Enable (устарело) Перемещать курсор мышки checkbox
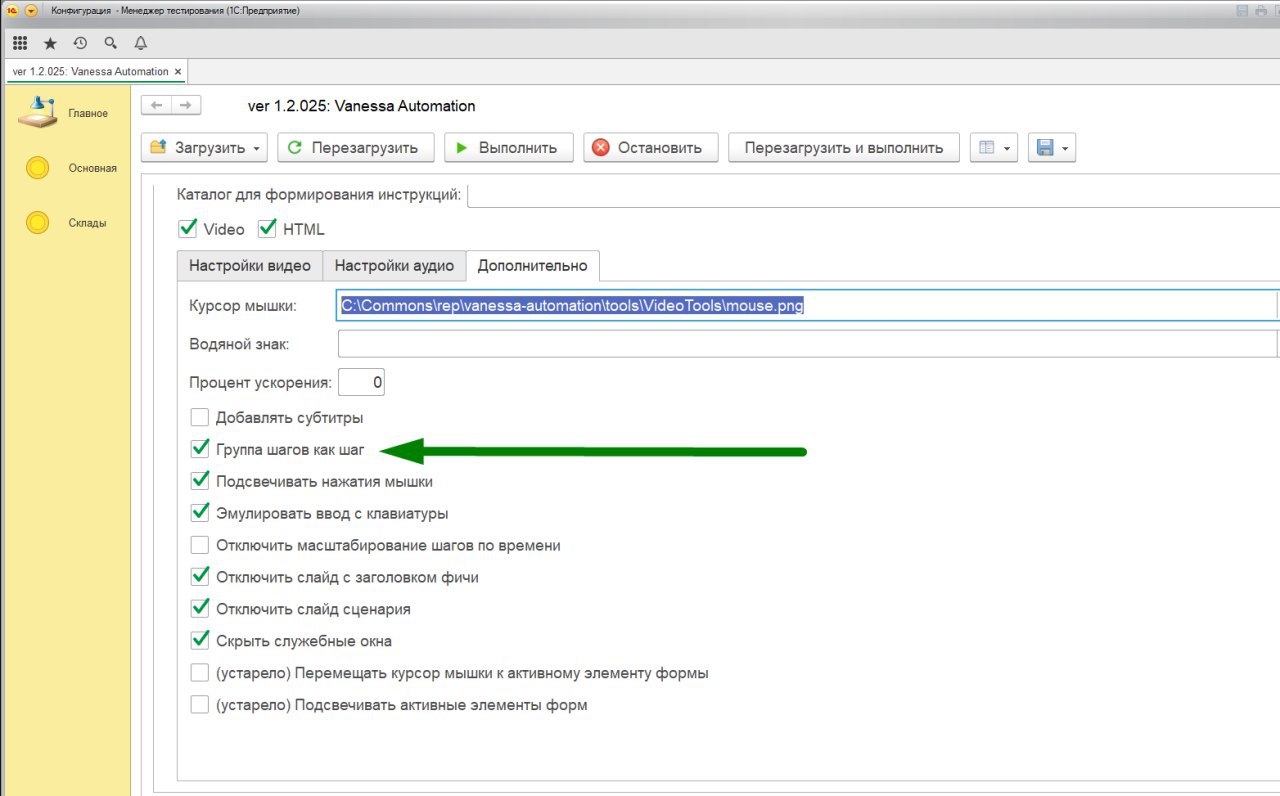This screenshot has width=1280, height=796. [200, 673]
